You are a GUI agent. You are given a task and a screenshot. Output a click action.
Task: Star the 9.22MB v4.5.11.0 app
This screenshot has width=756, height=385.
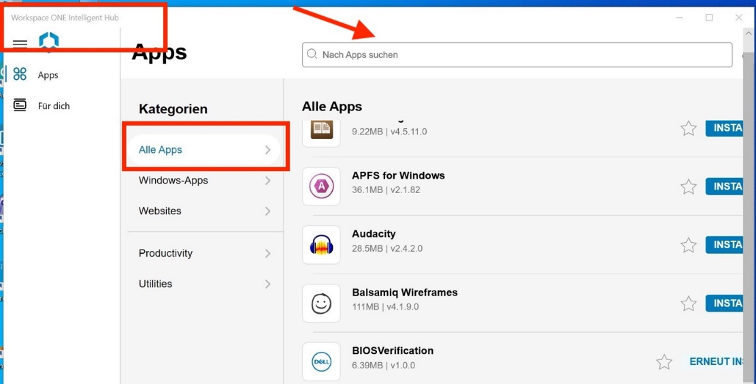coord(688,128)
